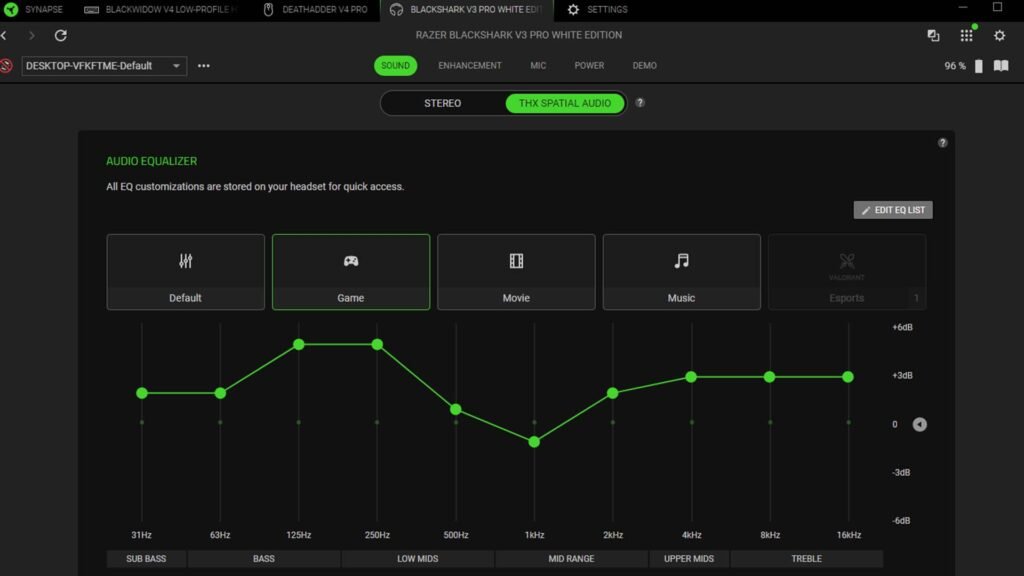
Task: Click the overlapping windows icon top right
Action: pos(933,35)
